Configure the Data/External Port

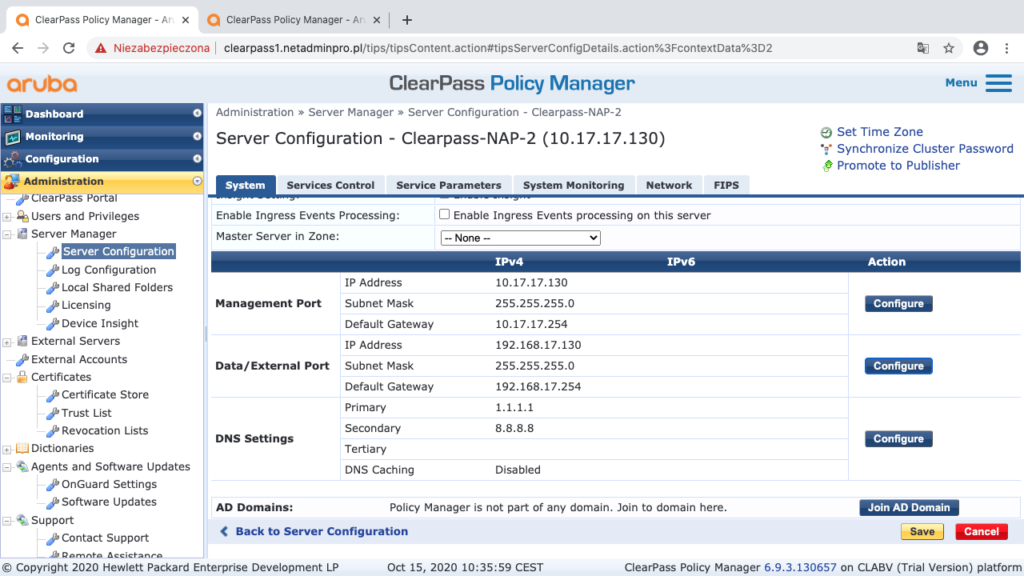[899, 366]
